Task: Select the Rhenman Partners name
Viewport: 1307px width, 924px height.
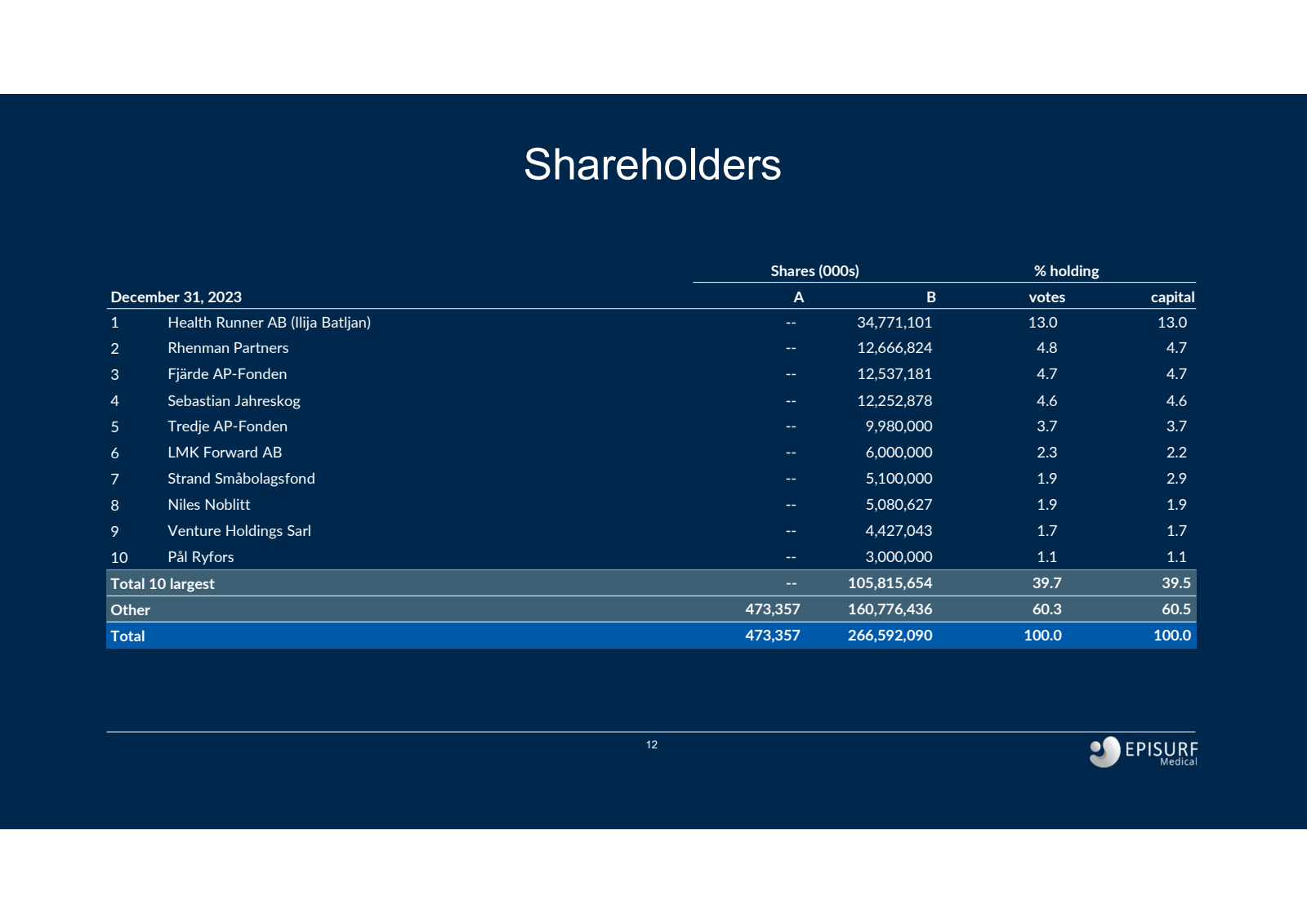Action: (x=228, y=347)
